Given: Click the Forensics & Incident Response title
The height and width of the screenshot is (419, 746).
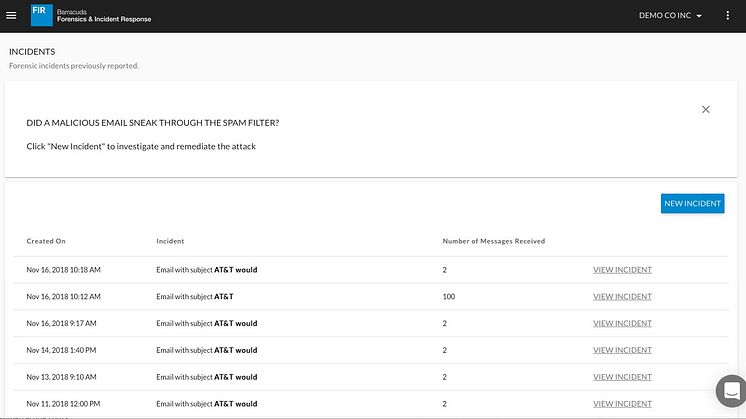Looking at the screenshot, I should [104, 19].
